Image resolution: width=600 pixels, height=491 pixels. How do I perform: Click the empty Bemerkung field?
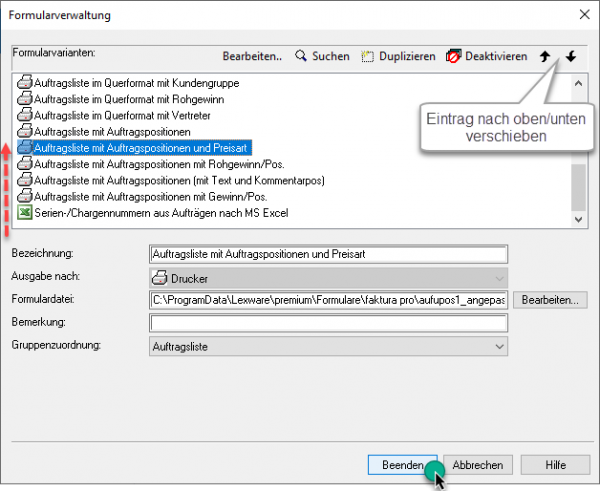pos(328,323)
